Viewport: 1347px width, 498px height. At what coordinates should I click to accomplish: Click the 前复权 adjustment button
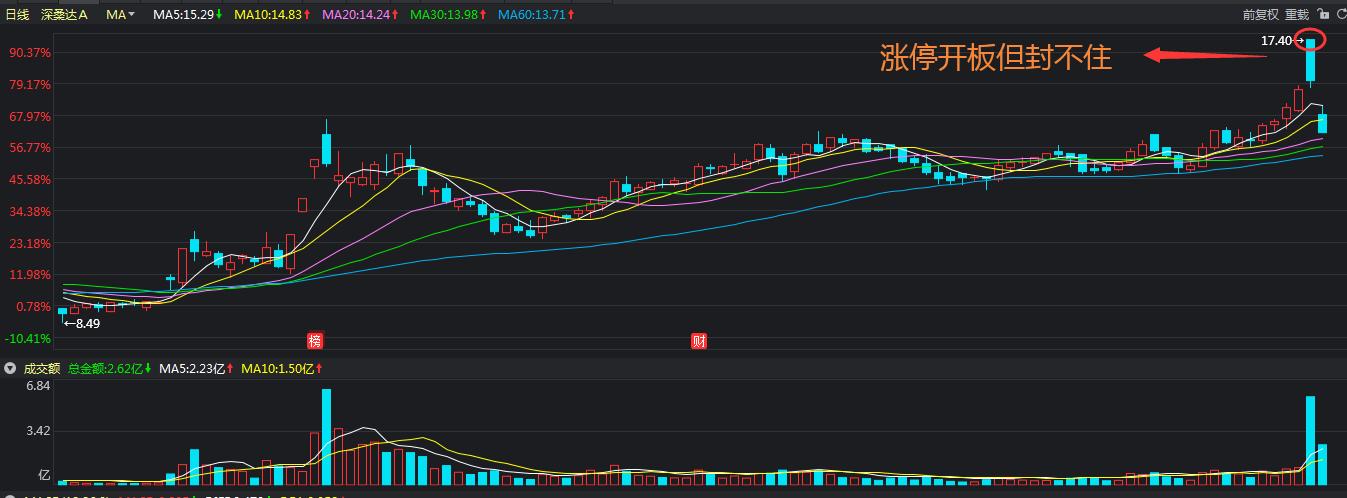point(1260,15)
